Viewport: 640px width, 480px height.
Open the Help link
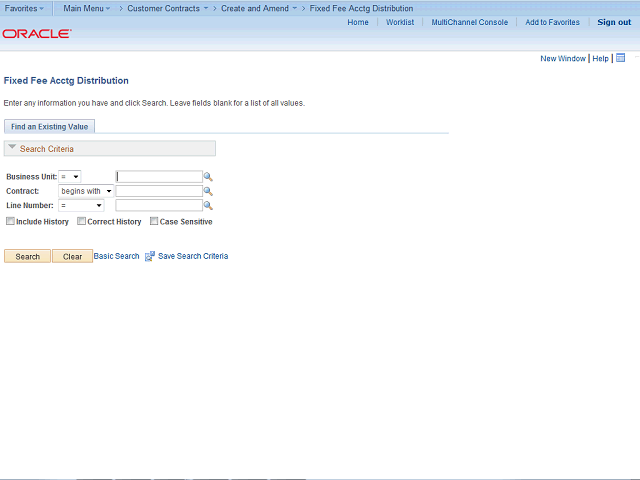pos(600,58)
